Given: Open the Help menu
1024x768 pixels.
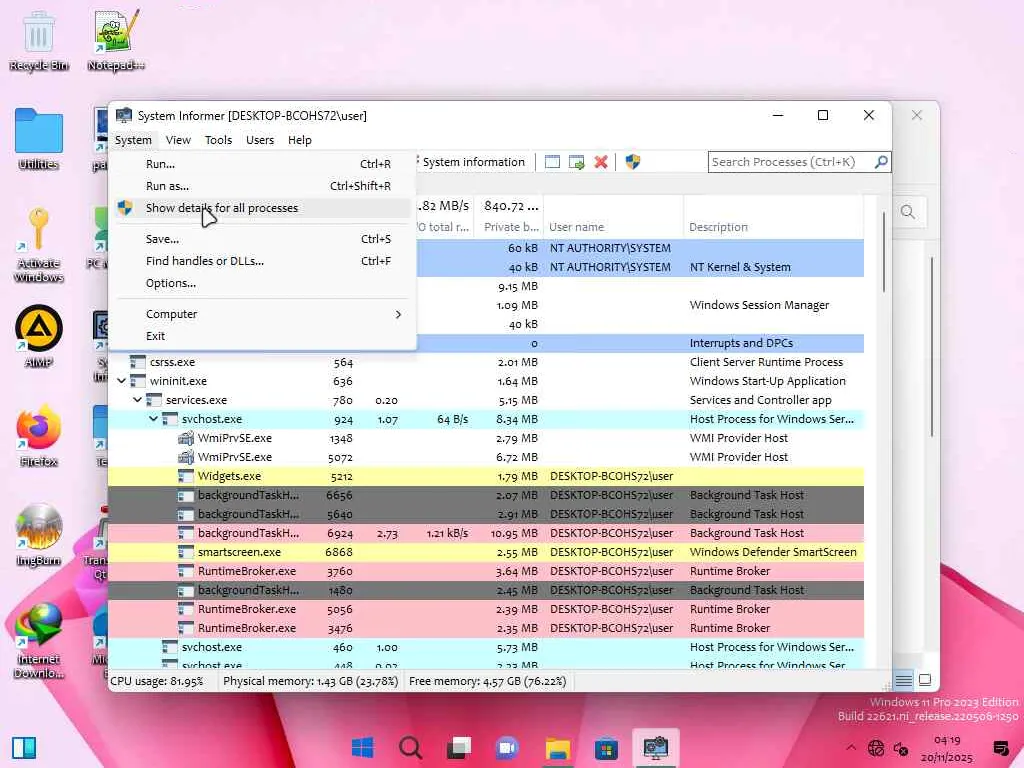Looking at the screenshot, I should tap(300, 140).
